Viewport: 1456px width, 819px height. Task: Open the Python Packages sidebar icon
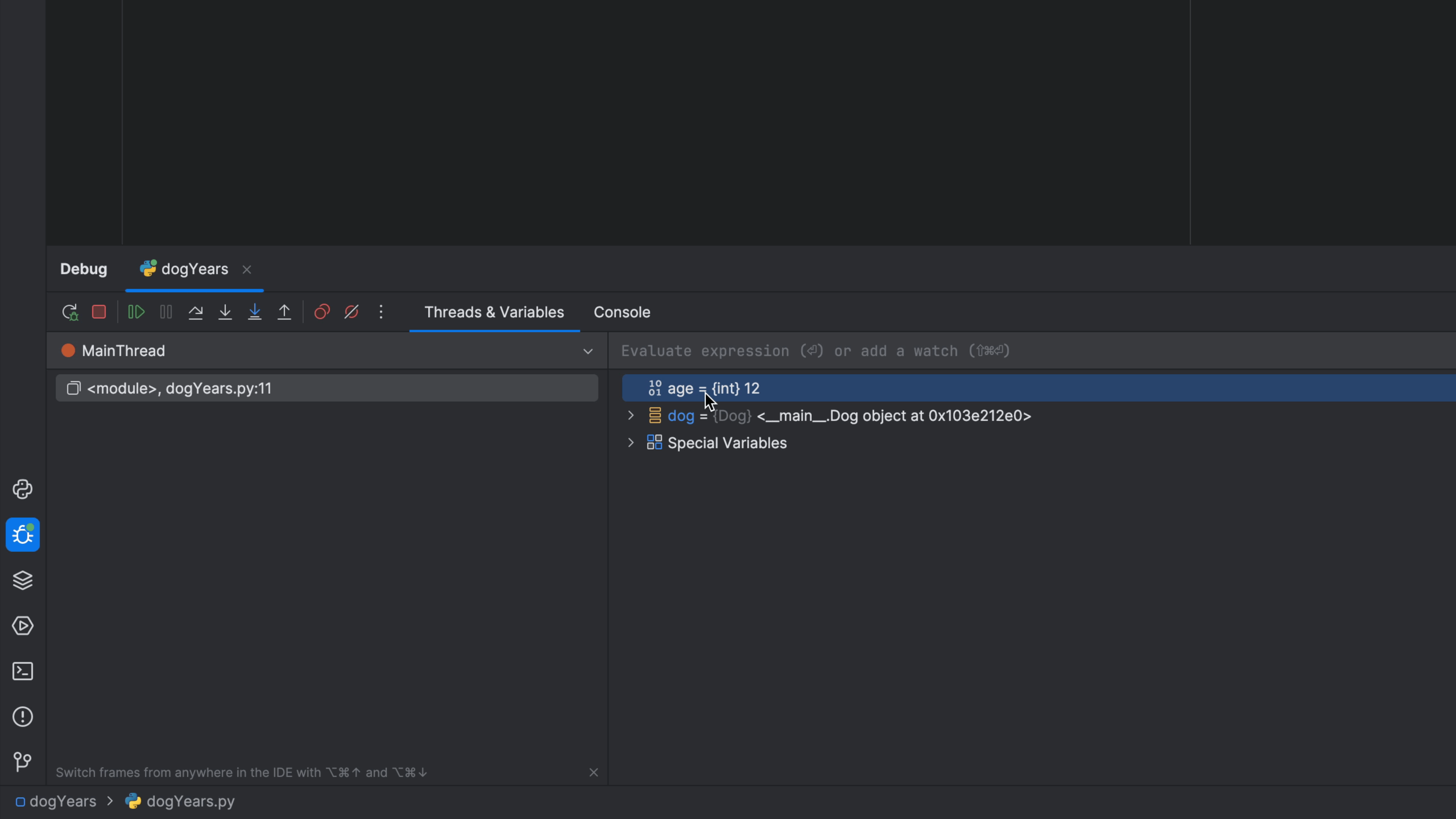pyautogui.click(x=23, y=489)
